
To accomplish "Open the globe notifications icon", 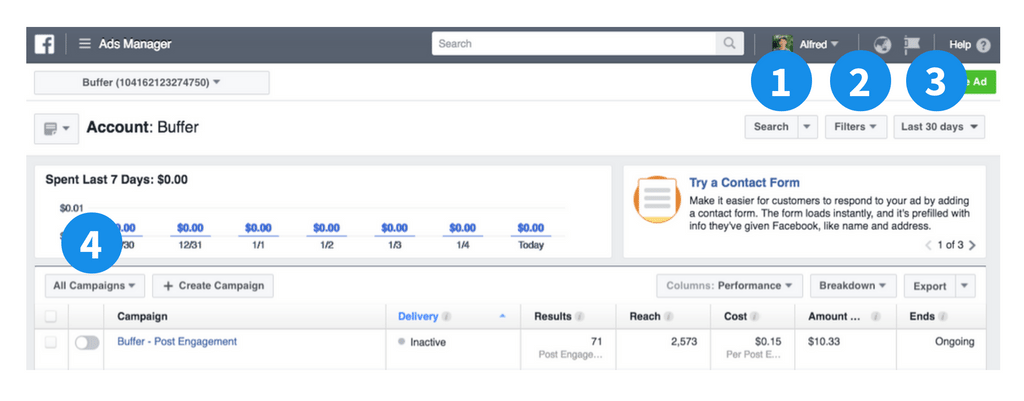I will pos(881,45).
